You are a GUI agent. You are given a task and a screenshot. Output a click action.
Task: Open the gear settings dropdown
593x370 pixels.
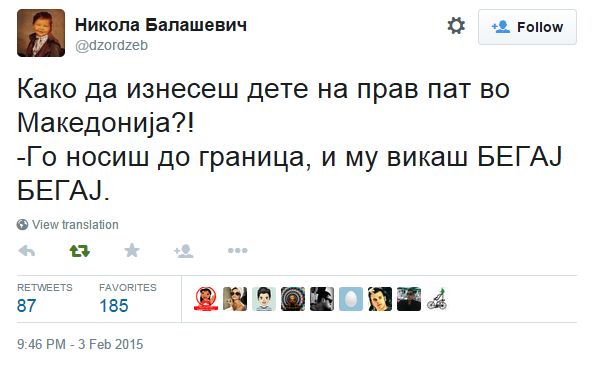[456, 26]
